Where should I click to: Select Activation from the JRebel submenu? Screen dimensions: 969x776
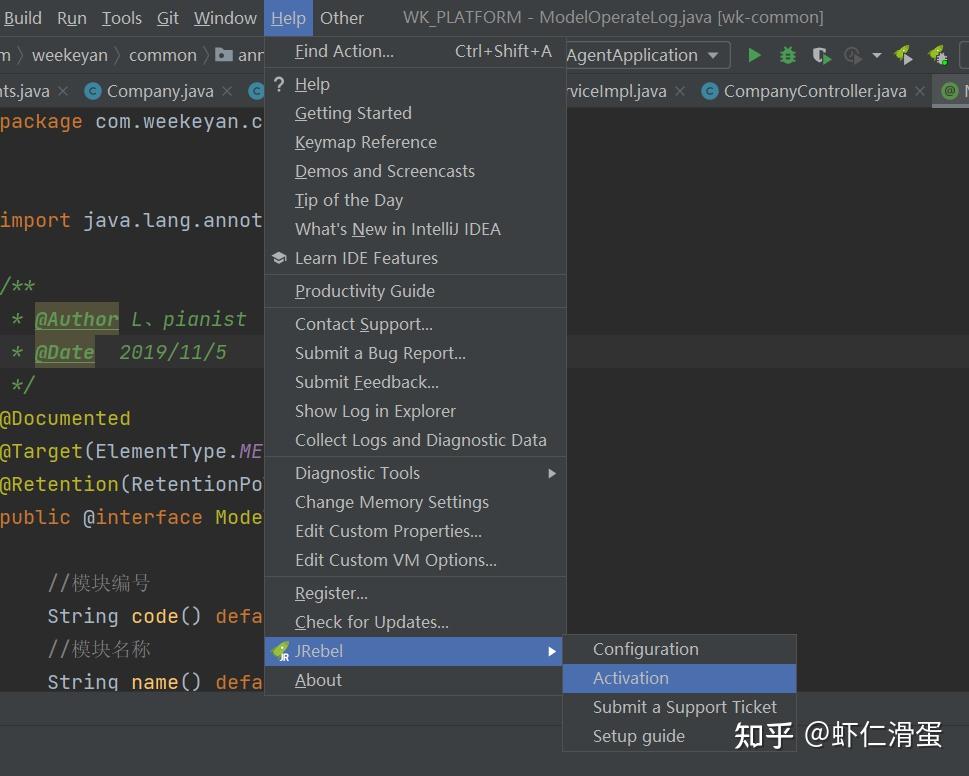click(631, 678)
